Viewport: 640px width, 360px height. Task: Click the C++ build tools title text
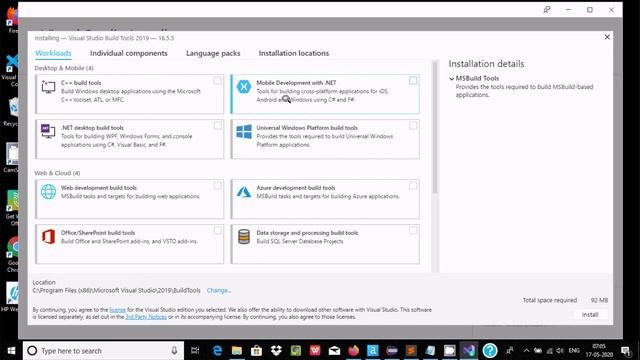tap(81, 82)
